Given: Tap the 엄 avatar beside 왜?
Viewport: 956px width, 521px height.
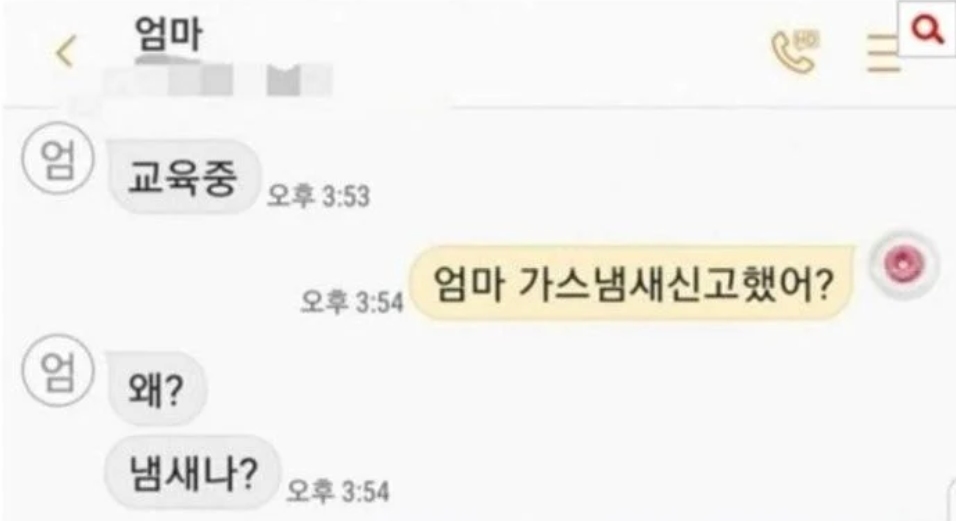Looking at the screenshot, I should (x=58, y=370).
